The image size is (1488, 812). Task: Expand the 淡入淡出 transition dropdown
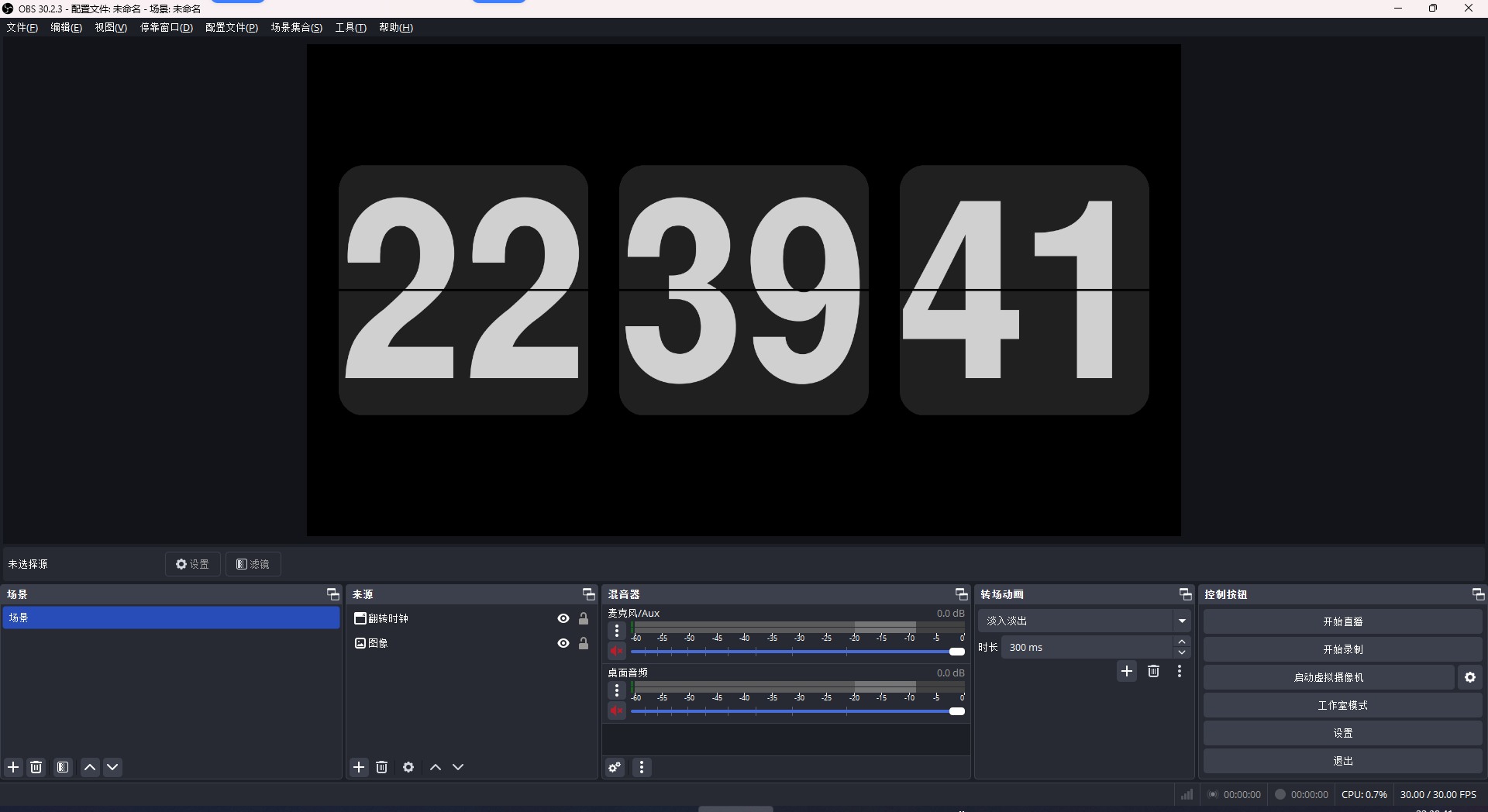click(1181, 621)
